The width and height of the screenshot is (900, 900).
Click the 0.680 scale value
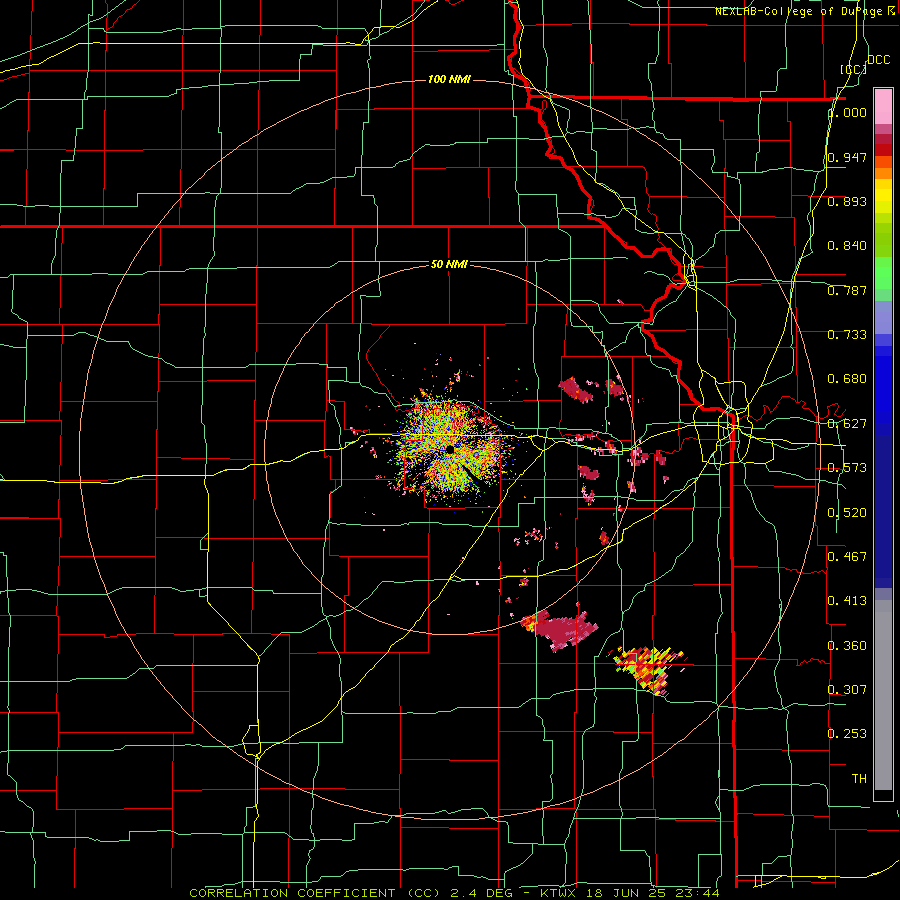pyautogui.click(x=847, y=379)
